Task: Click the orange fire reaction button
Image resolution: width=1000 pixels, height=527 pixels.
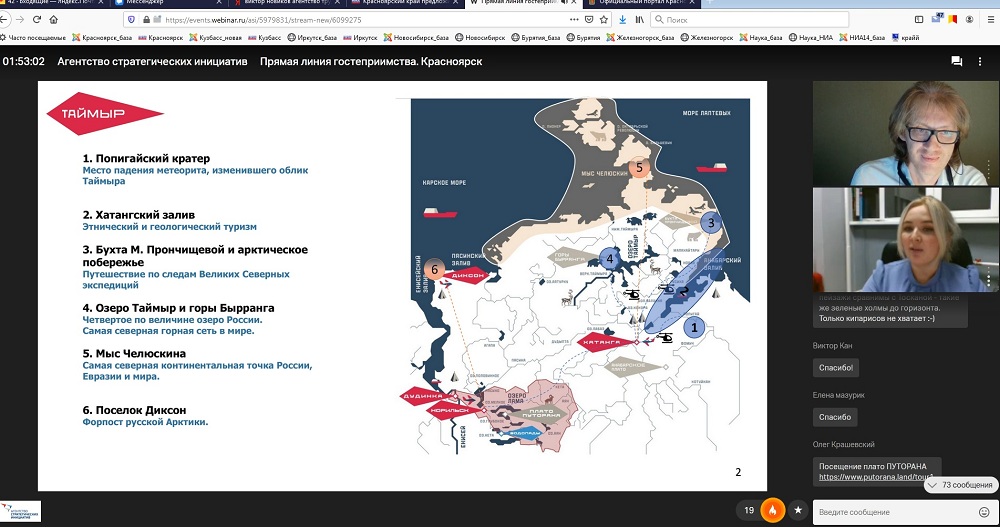Action: point(773,510)
